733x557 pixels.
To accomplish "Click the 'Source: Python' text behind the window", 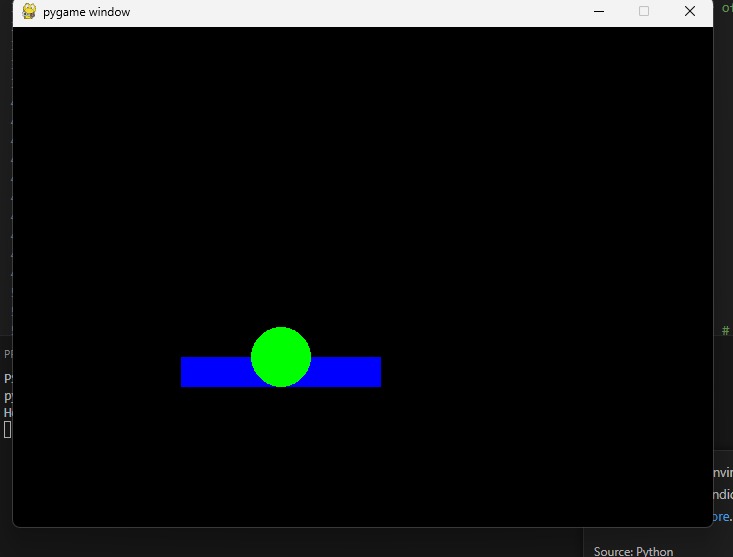I will pos(633,551).
